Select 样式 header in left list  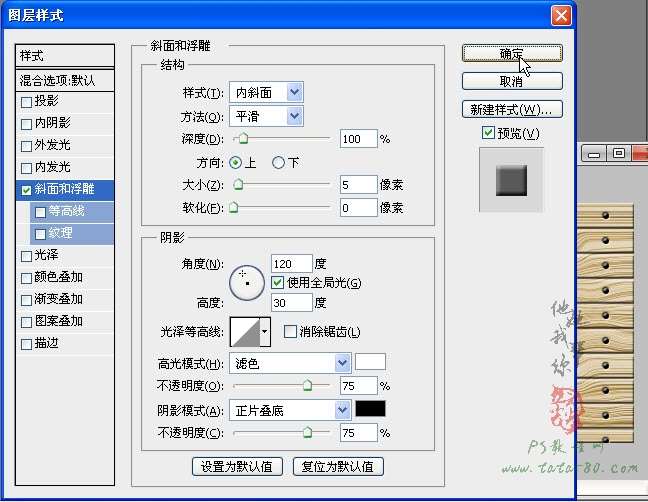(65, 56)
